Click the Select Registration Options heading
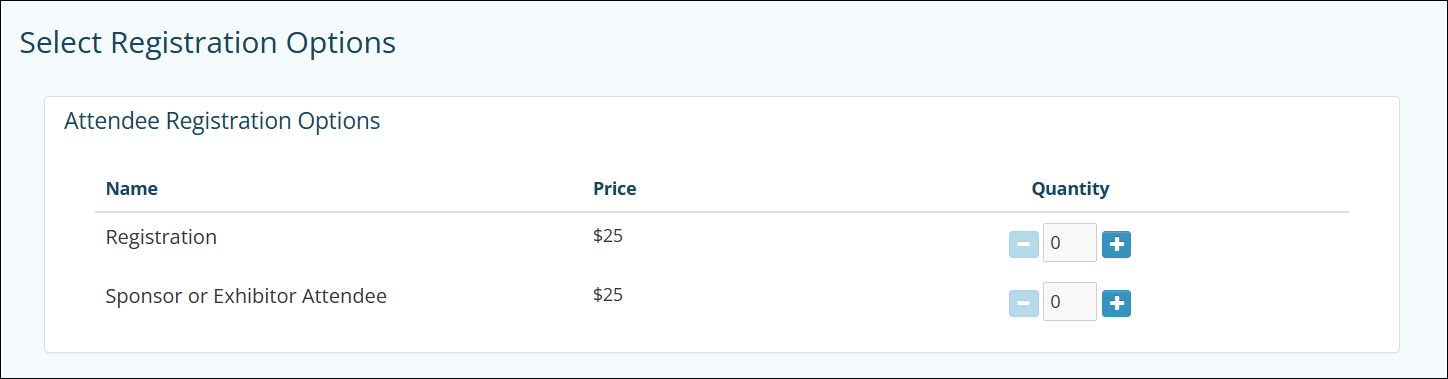The width and height of the screenshot is (1448, 379). [208, 43]
